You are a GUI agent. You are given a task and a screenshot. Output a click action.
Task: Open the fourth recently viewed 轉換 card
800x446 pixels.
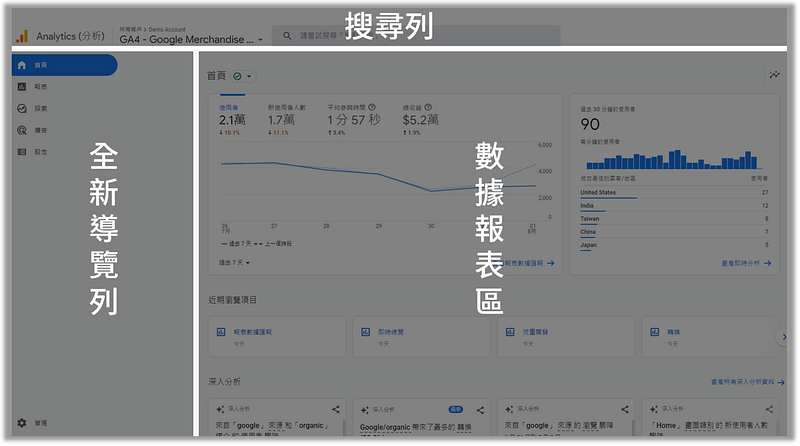click(709, 336)
